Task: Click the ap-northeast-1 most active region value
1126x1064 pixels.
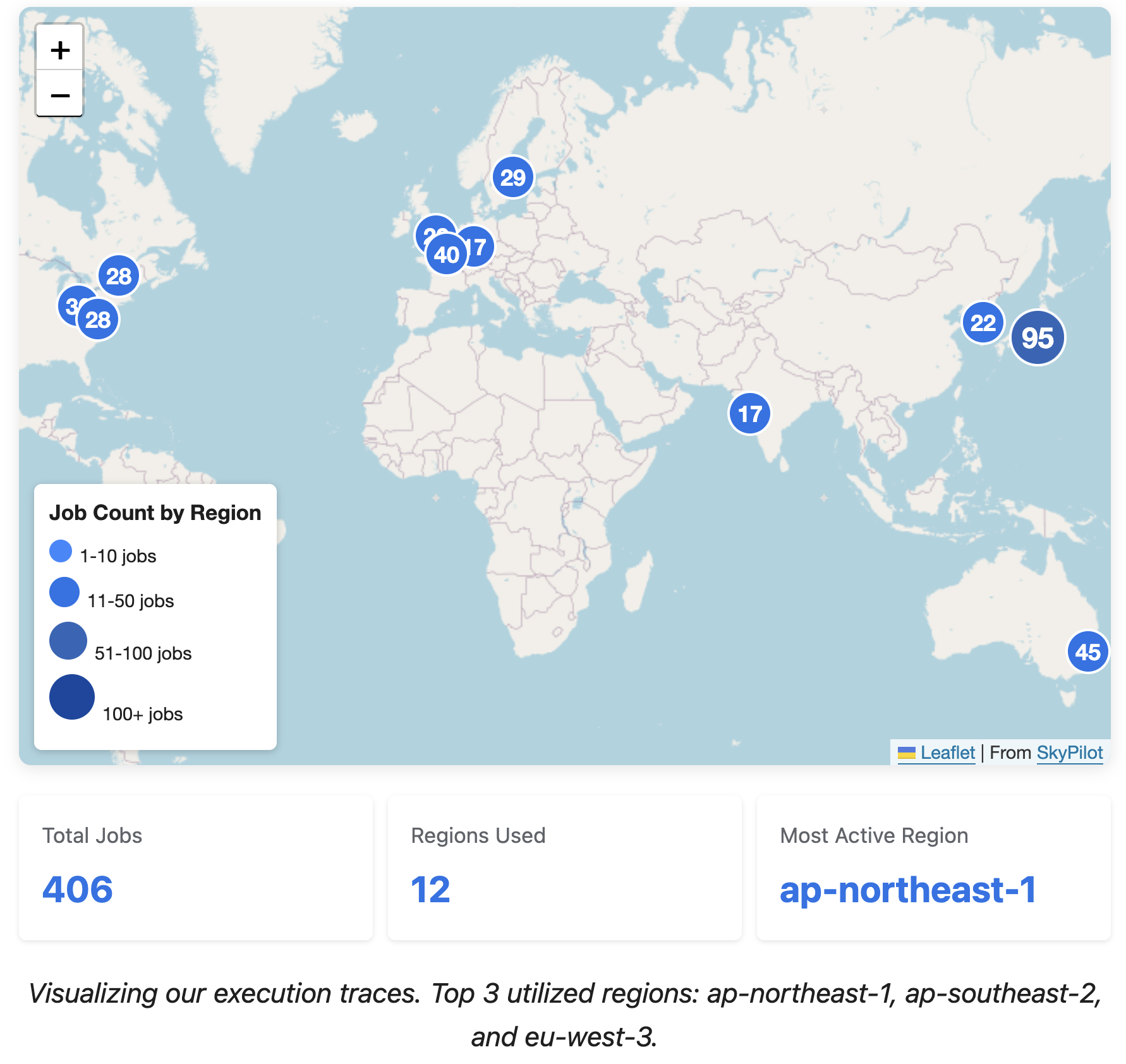Action: coord(907,890)
